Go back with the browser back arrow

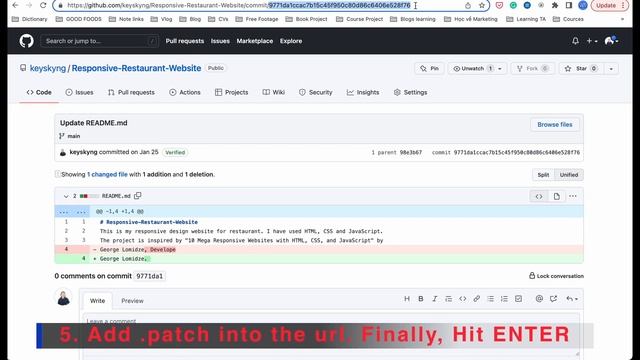tap(16, 5)
